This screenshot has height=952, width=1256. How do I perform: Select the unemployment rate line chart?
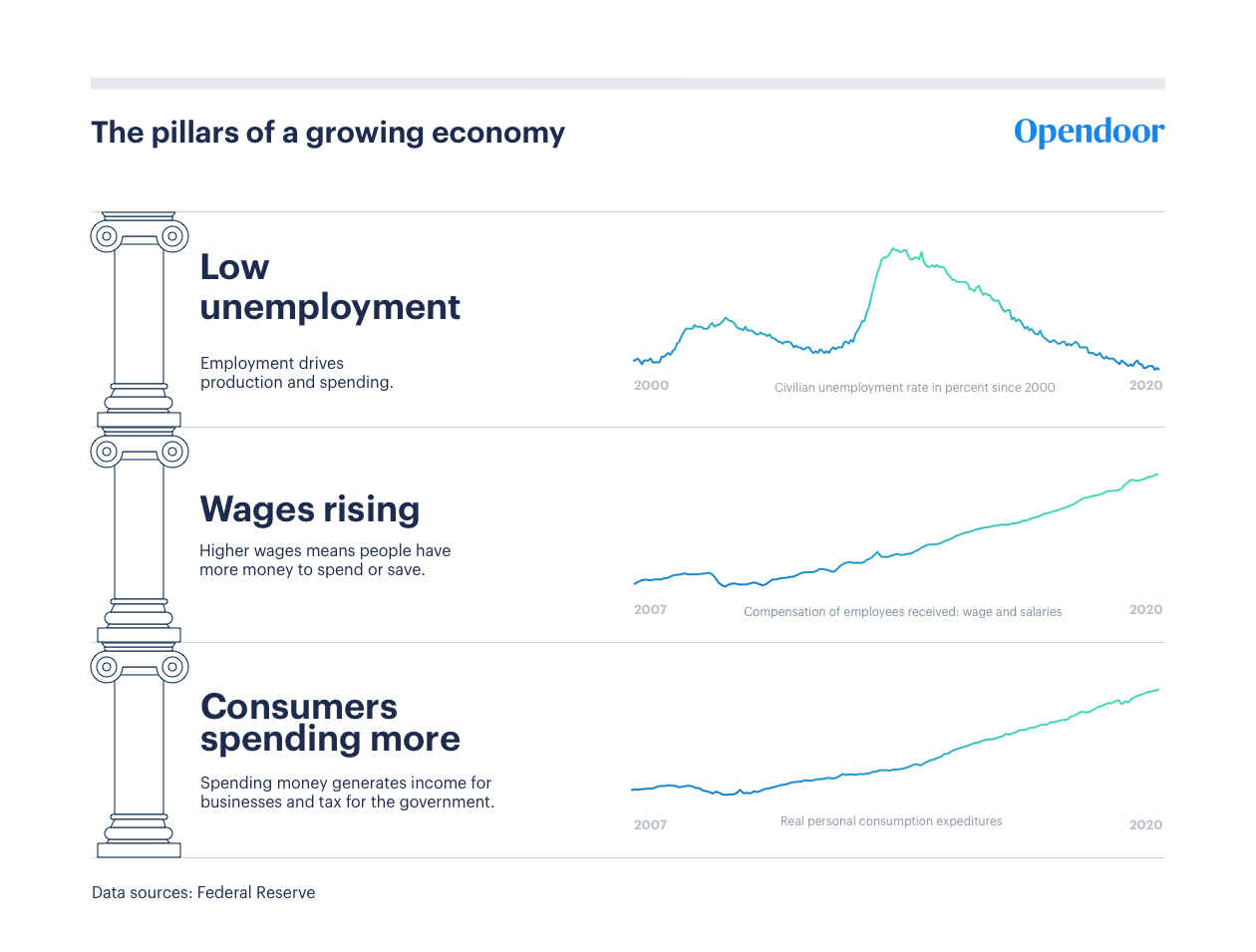coord(896,309)
